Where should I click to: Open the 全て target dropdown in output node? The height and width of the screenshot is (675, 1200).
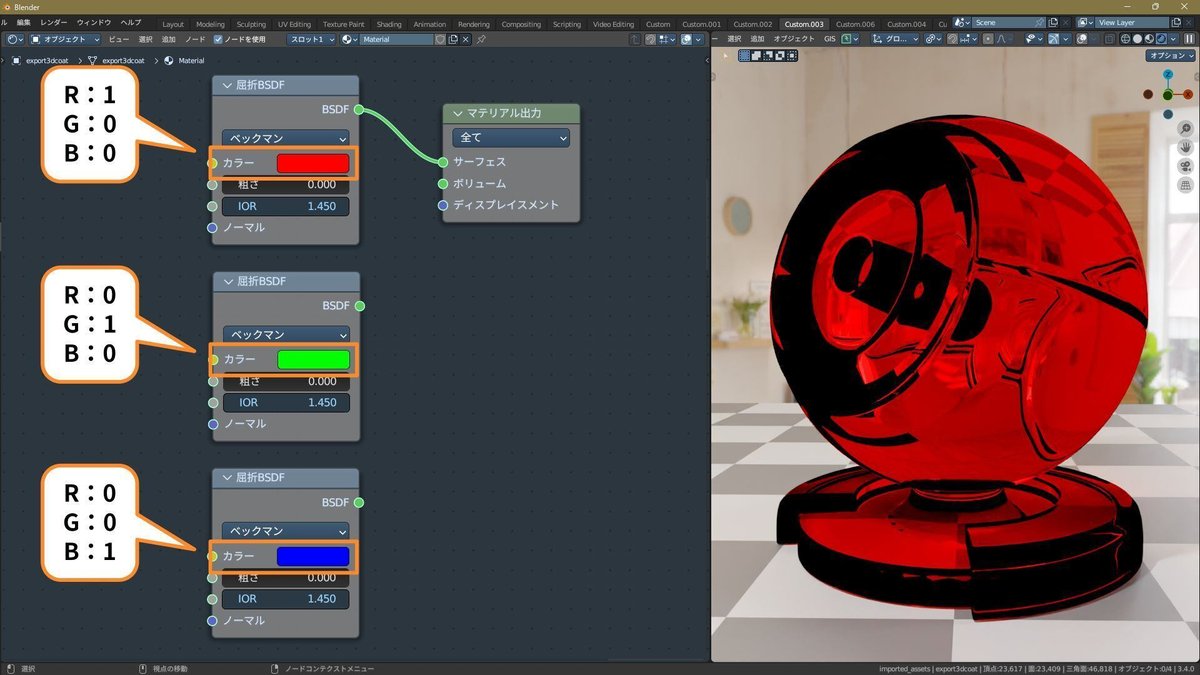[x=511, y=137]
